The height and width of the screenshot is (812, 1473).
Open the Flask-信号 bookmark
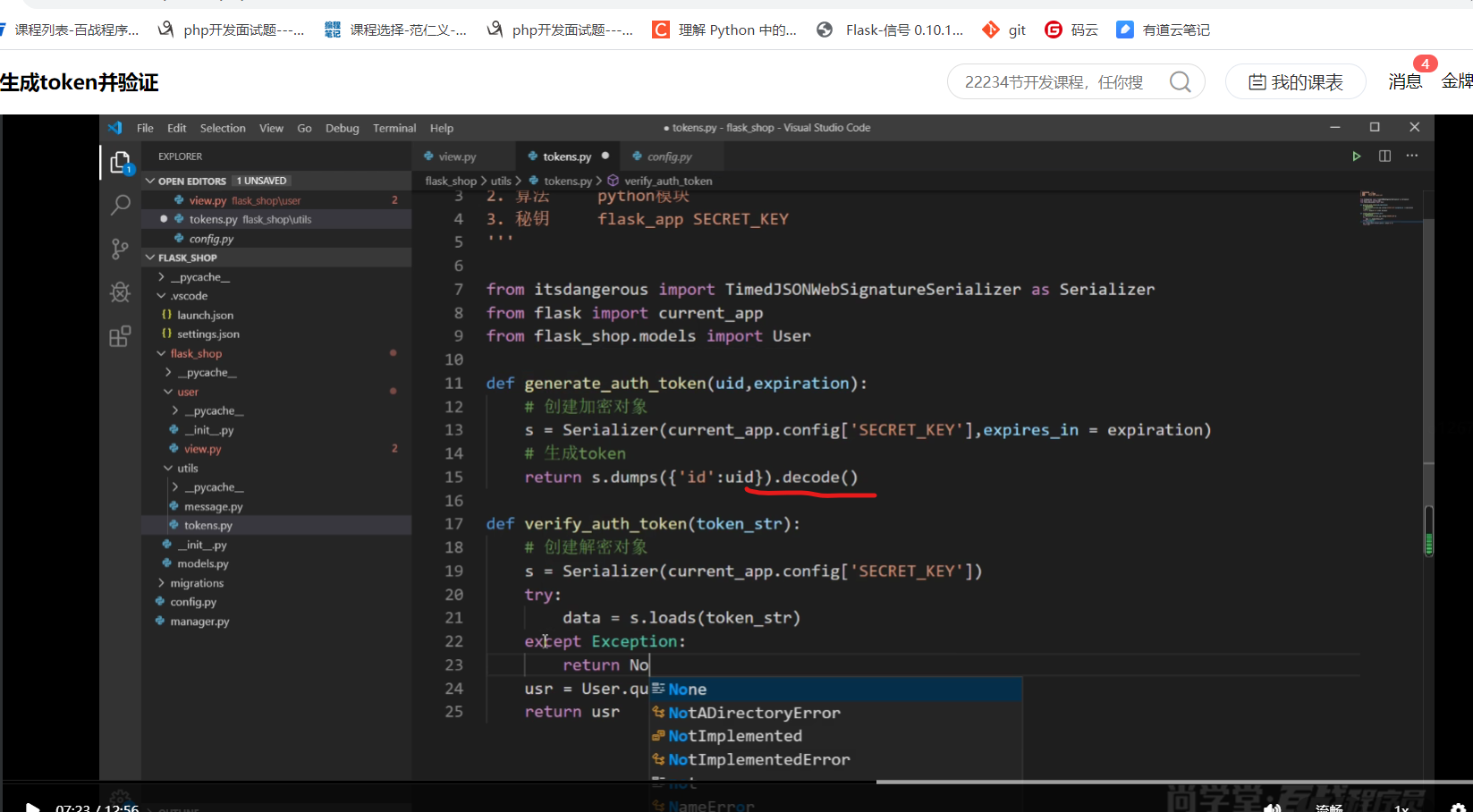[890, 30]
